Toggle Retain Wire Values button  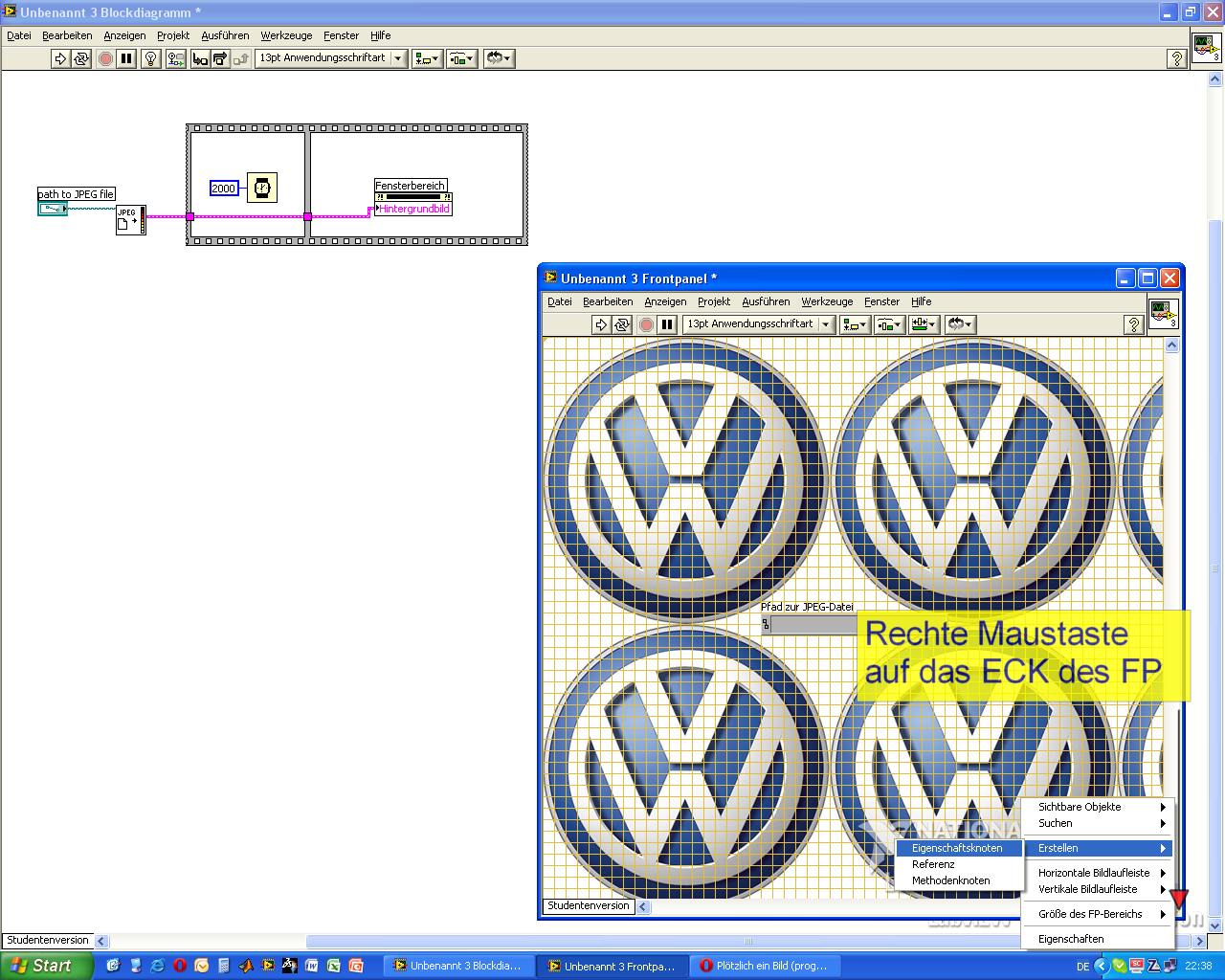tap(175, 58)
